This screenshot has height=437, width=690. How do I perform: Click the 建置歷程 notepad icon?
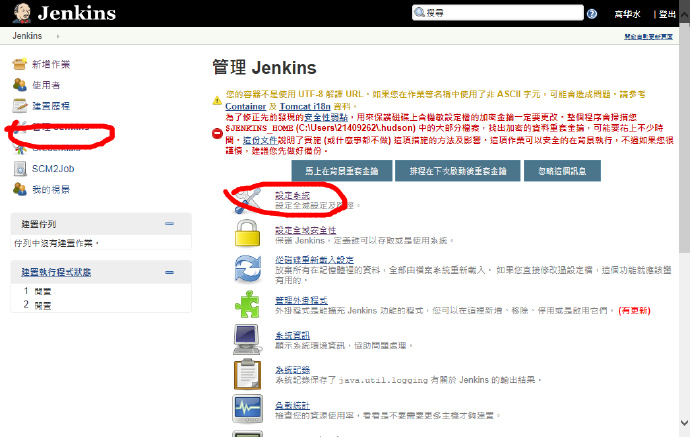pyautogui.click(x=19, y=106)
